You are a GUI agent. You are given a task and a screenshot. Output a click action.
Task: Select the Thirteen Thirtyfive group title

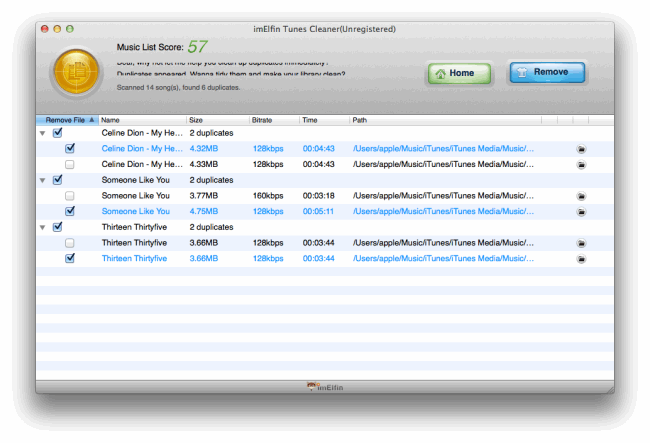click(x=134, y=227)
